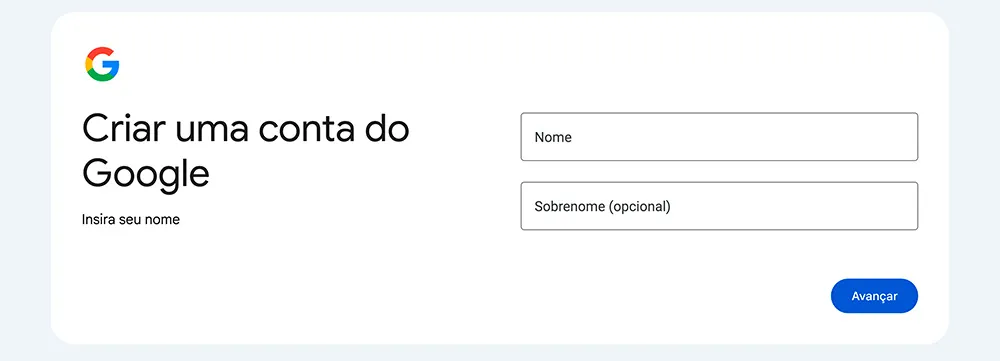
Task: Activate the first name text box
Action: pos(719,136)
